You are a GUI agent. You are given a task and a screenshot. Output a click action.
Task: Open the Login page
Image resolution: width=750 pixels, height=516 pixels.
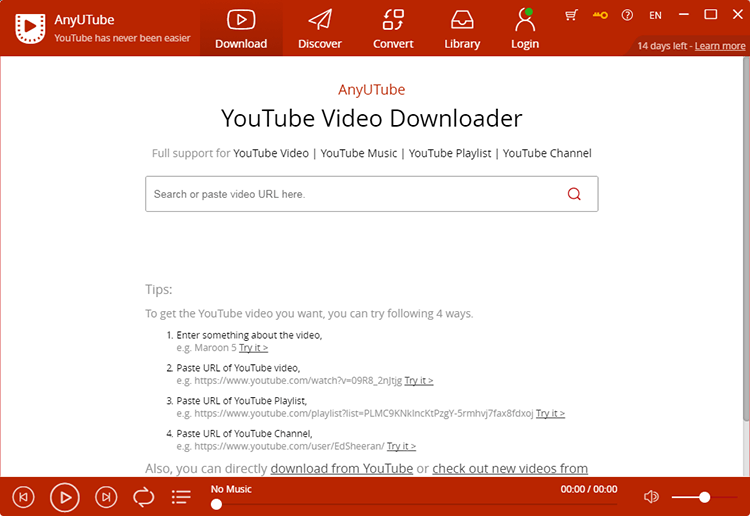[525, 30]
